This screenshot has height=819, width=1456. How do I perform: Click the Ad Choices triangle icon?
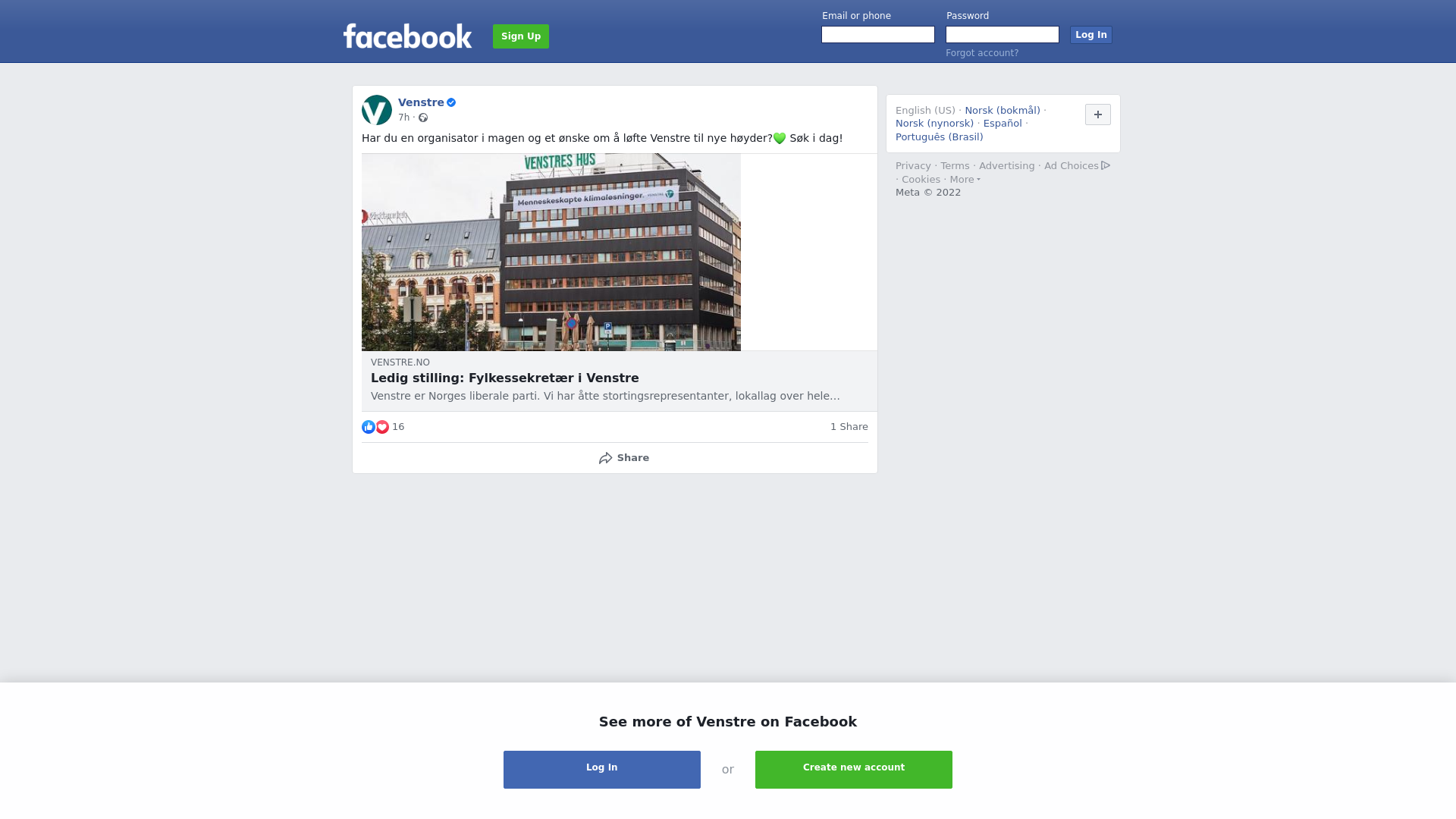pyautogui.click(x=1106, y=165)
